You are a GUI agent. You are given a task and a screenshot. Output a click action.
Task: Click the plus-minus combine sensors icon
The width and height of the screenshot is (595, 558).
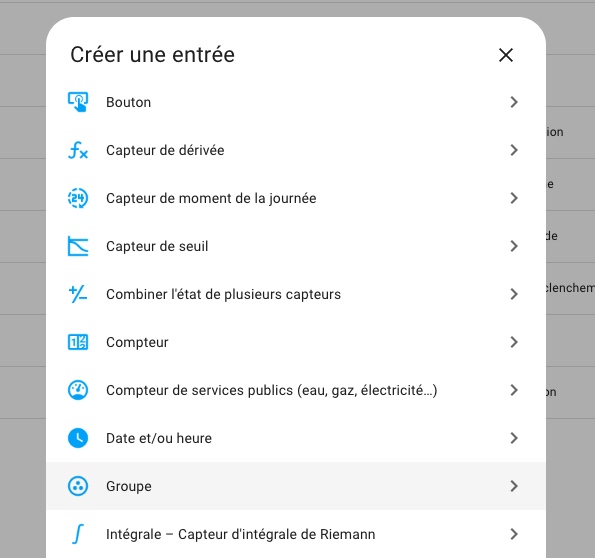pos(78,294)
